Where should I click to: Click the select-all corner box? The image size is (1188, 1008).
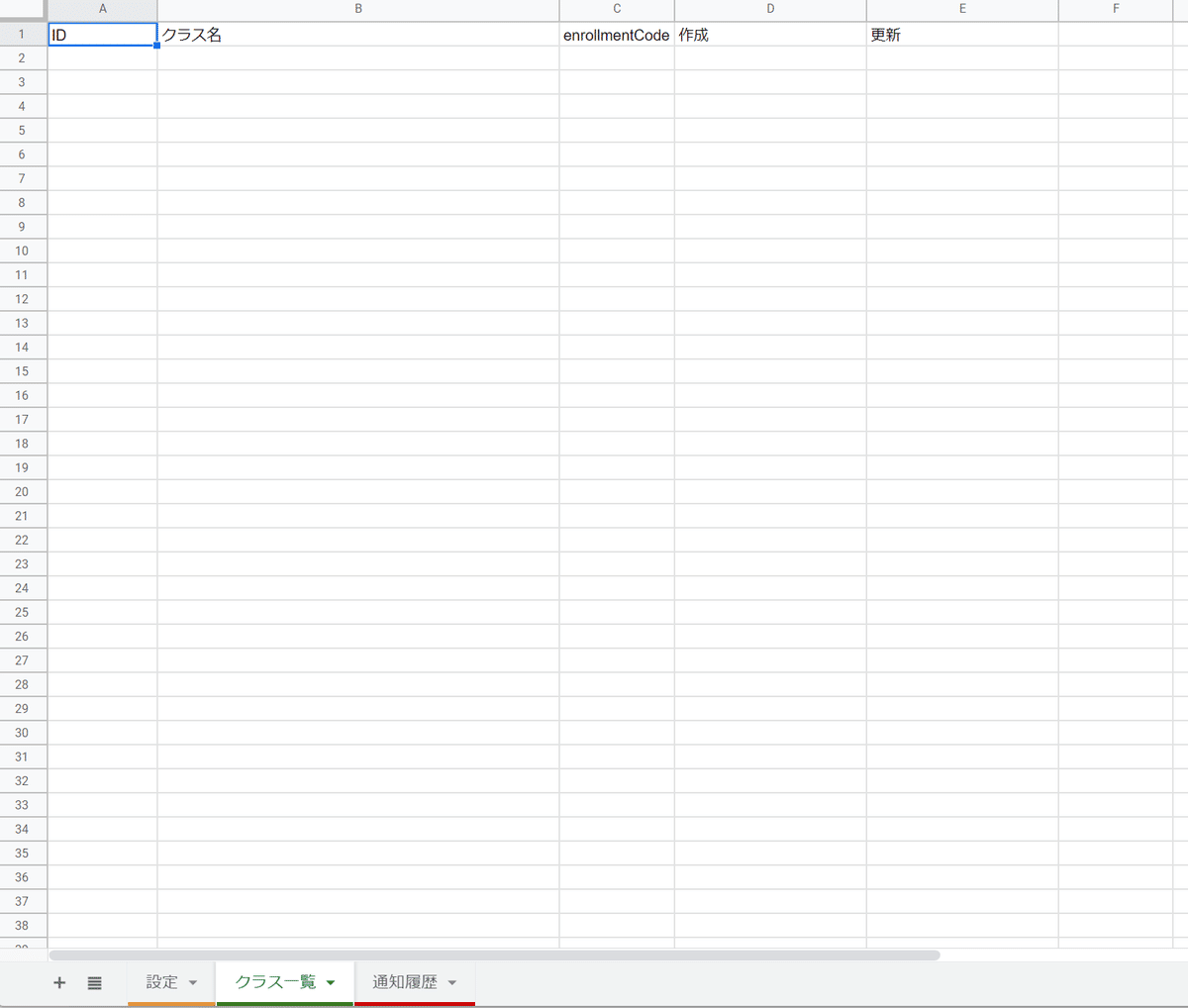click(x=23, y=9)
